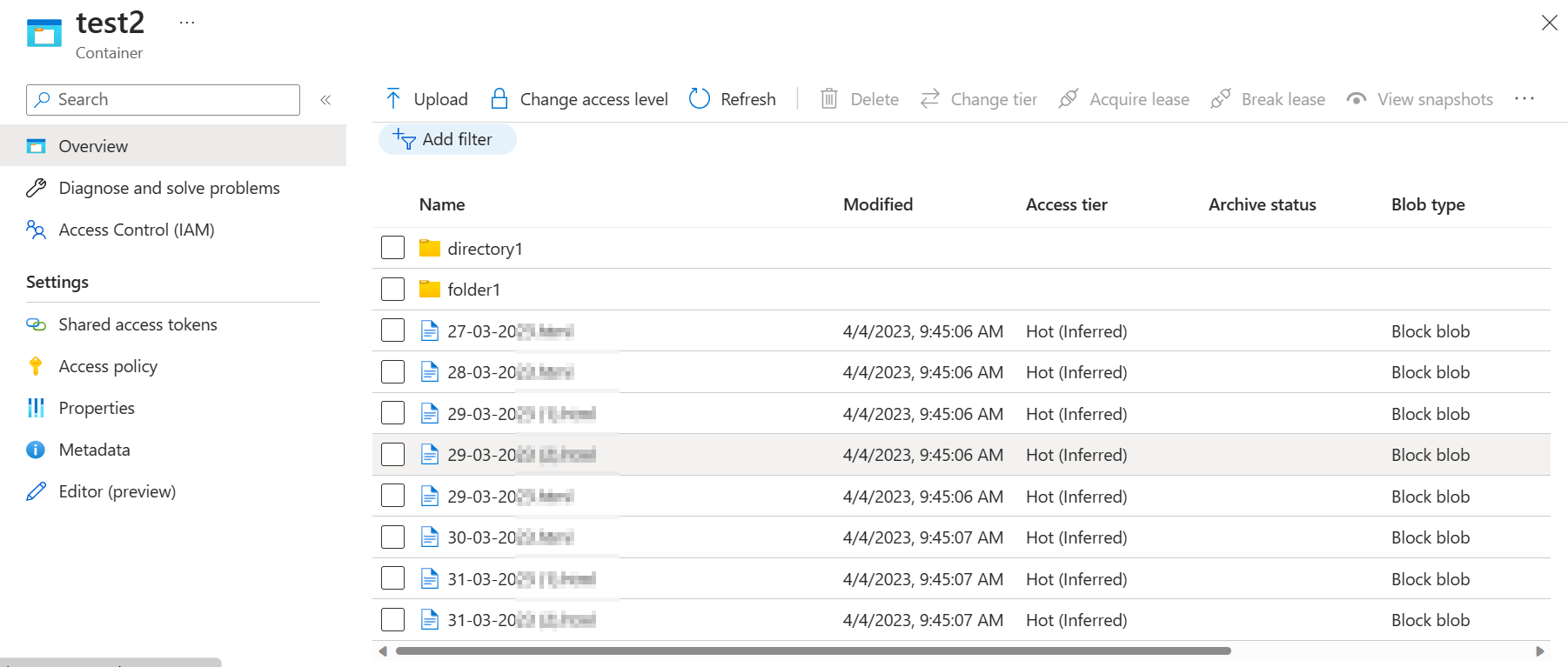
Task: Click the Diagnose wrench icon
Action: pyautogui.click(x=36, y=188)
